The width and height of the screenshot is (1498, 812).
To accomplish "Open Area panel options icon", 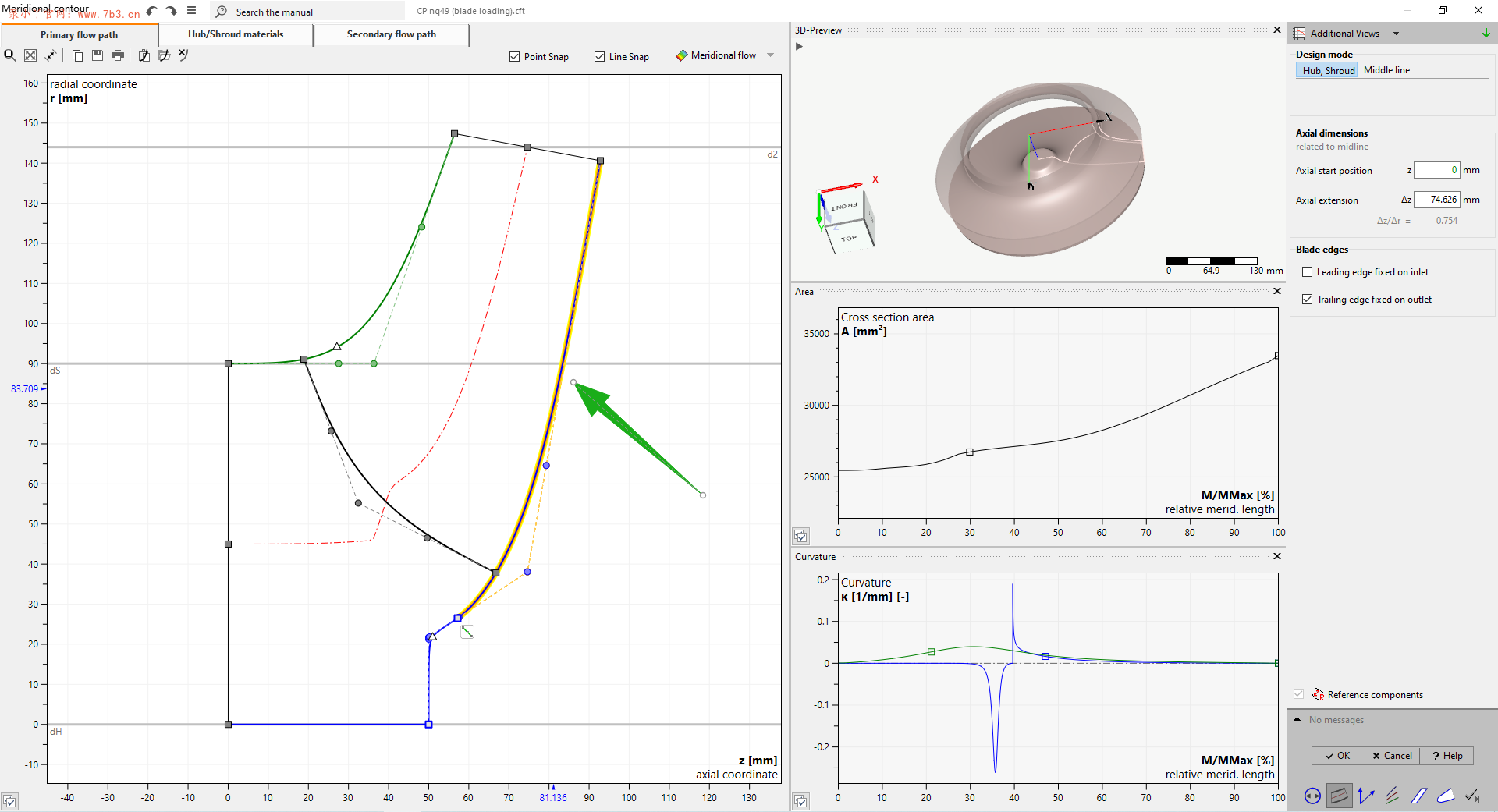I will [x=800, y=536].
